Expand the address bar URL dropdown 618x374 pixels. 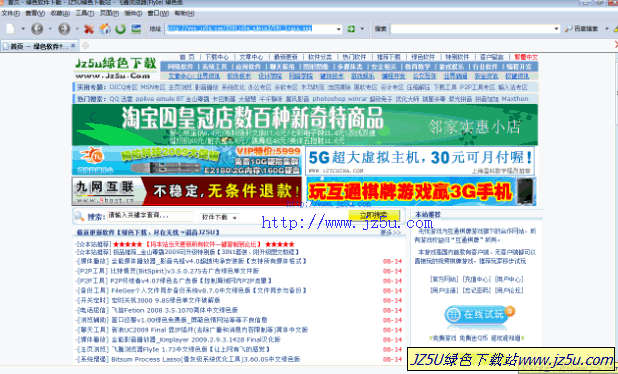tap(339, 29)
